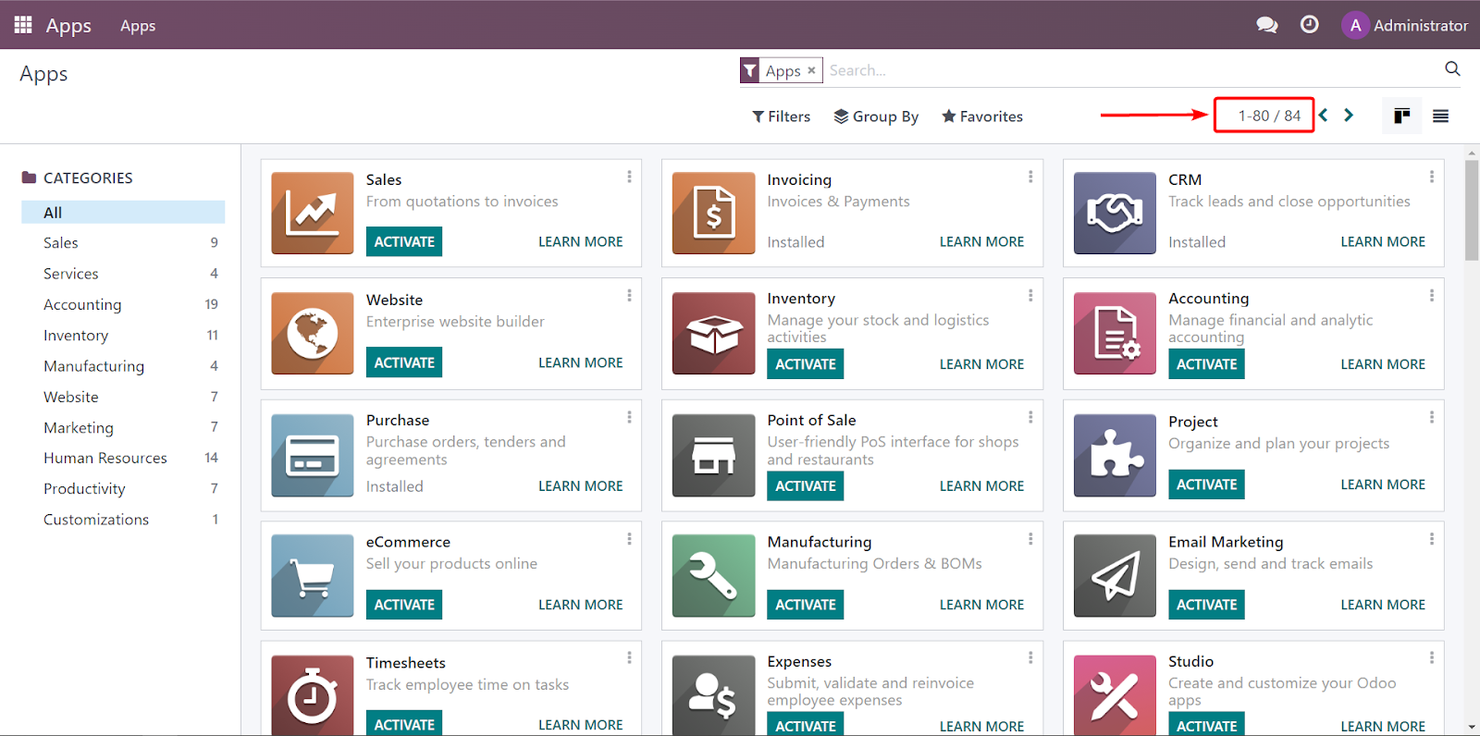Open the main apps grid menu
The image size is (1480, 736).
(23, 25)
